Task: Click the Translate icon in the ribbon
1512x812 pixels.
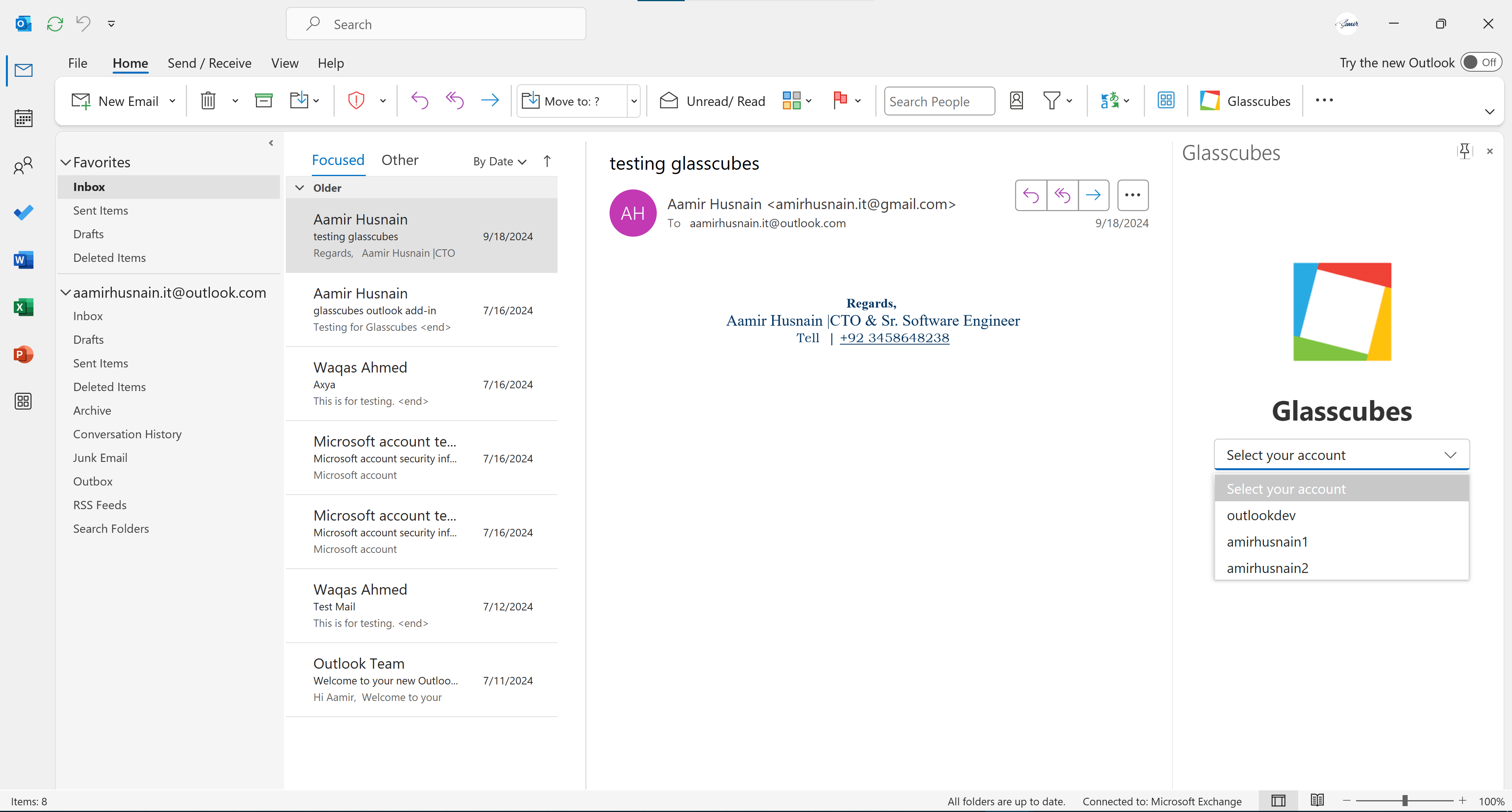Action: [x=1110, y=100]
